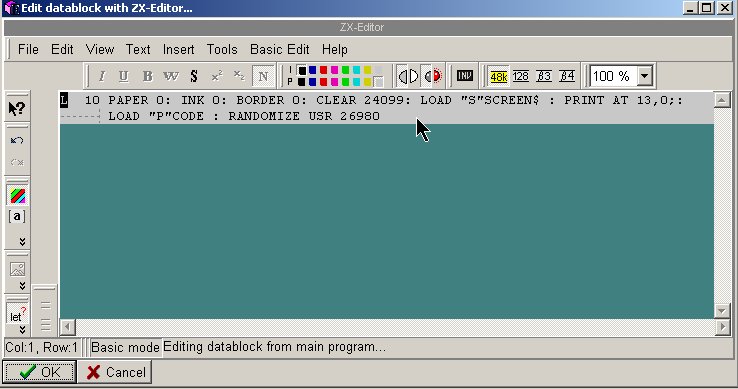
Task: Click the double-width W icon
Action: click(171, 76)
